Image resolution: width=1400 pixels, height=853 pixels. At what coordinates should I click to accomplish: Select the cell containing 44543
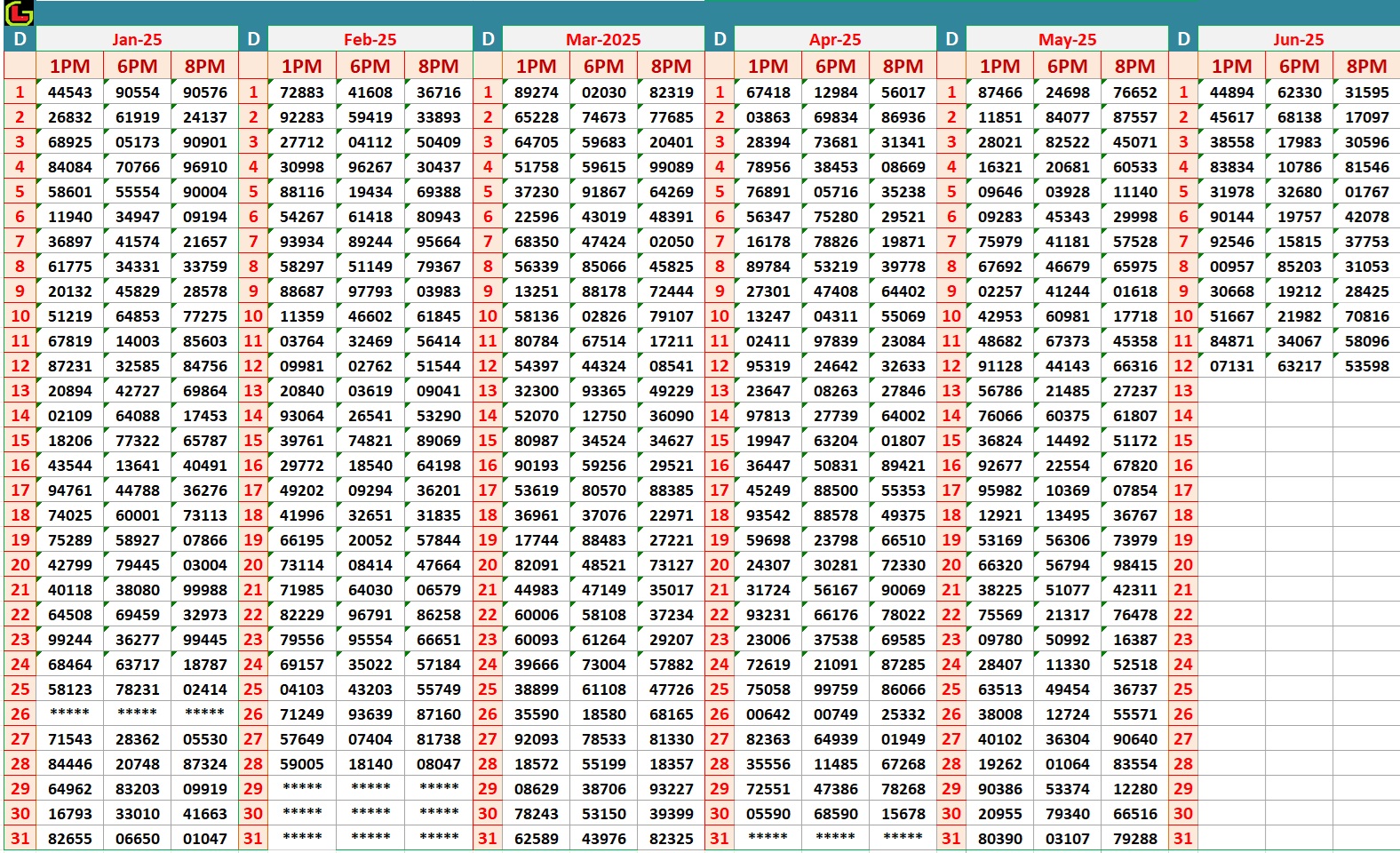70,92
